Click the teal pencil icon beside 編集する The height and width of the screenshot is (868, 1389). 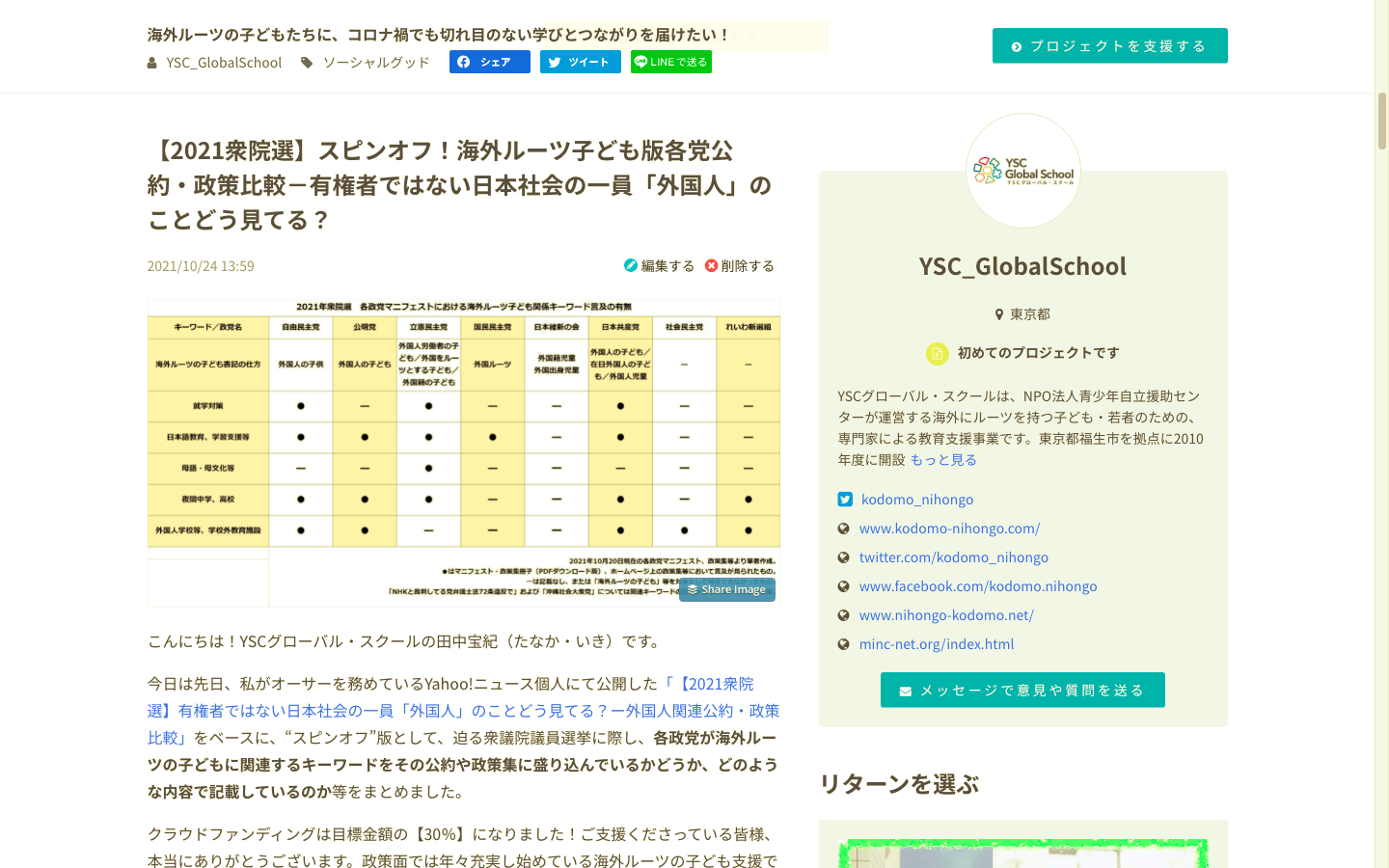tap(629, 265)
